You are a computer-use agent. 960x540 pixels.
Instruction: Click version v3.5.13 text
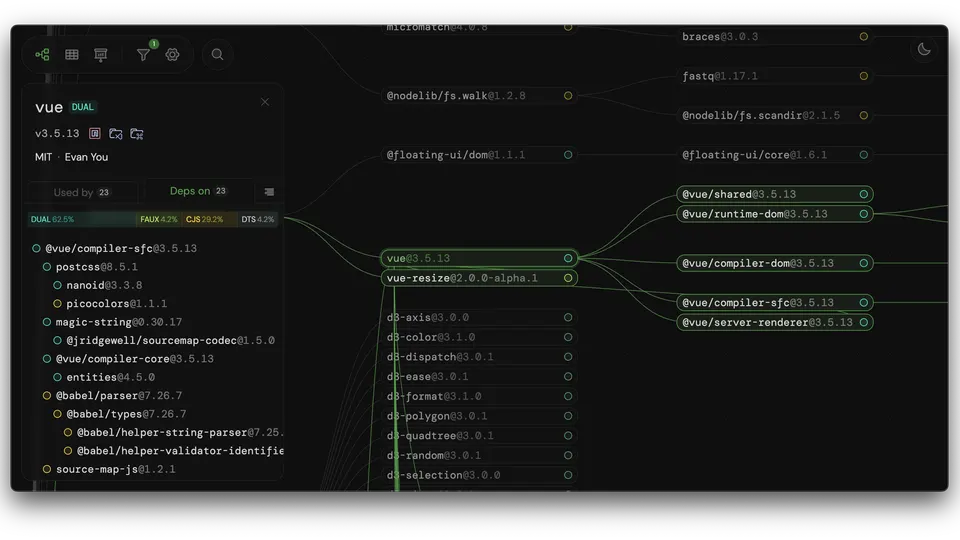[x=57, y=133]
